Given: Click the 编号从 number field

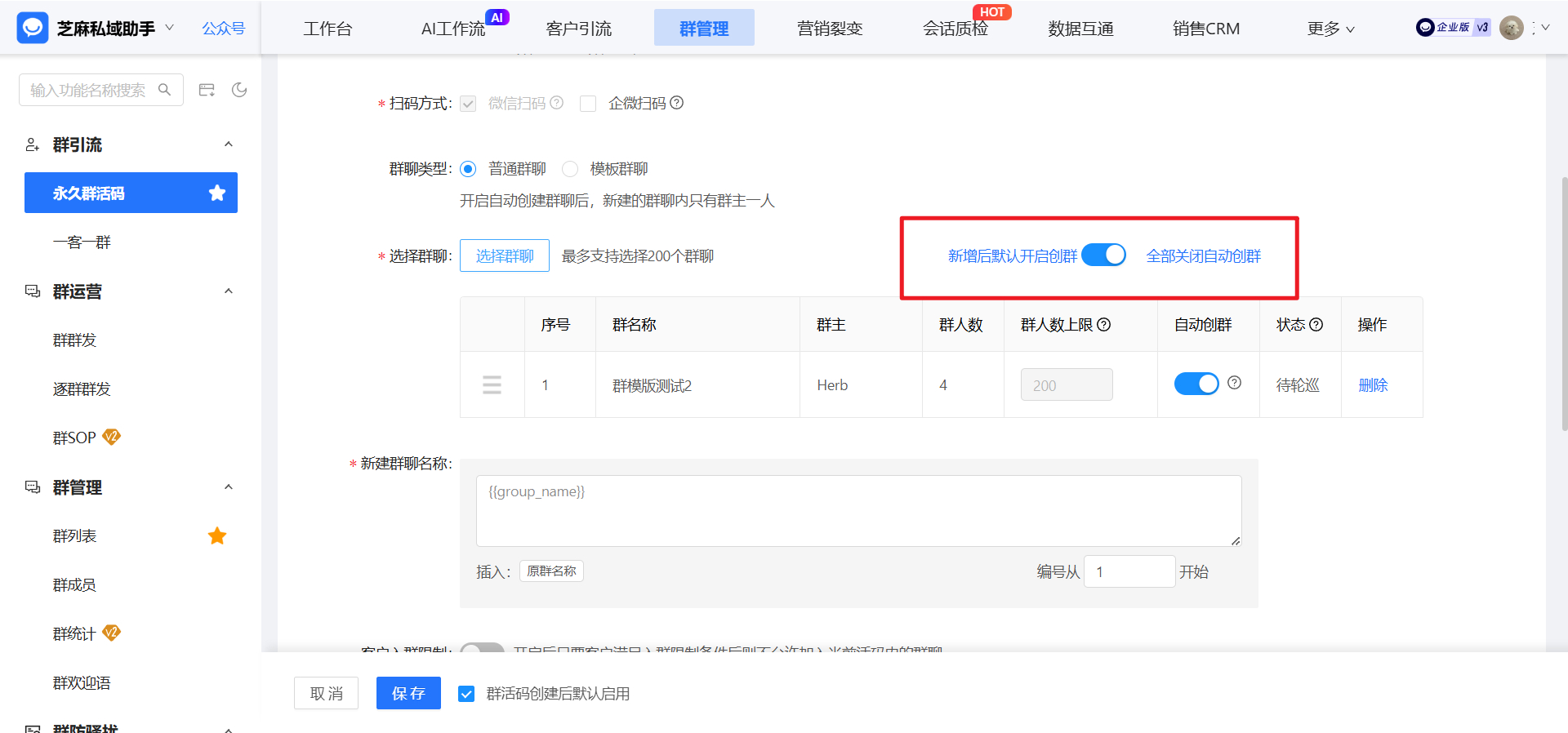Looking at the screenshot, I should (1129, 571).
